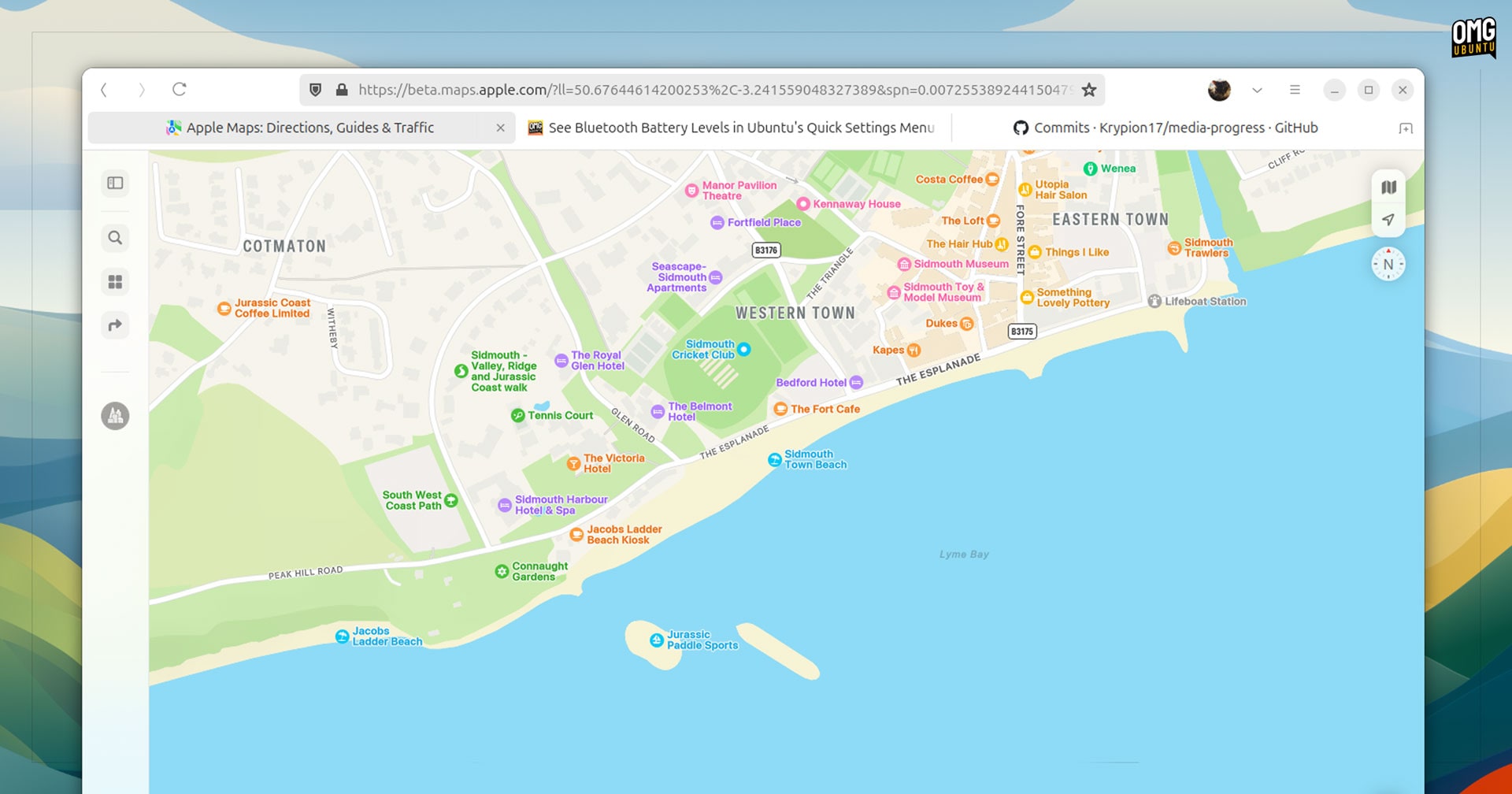Open the browser profile avatar

[x=1219, y=90]
